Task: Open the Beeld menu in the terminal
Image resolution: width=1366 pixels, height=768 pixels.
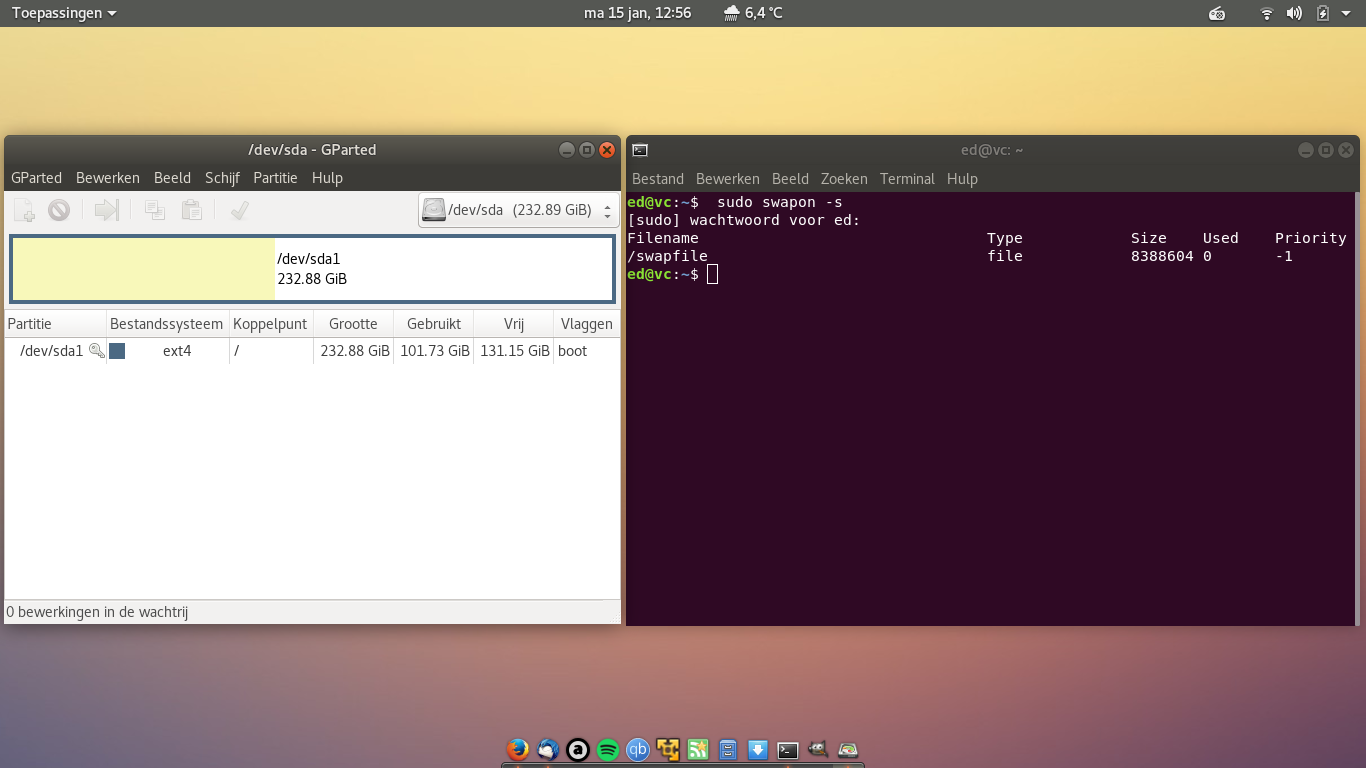Action: click(790, 179)
